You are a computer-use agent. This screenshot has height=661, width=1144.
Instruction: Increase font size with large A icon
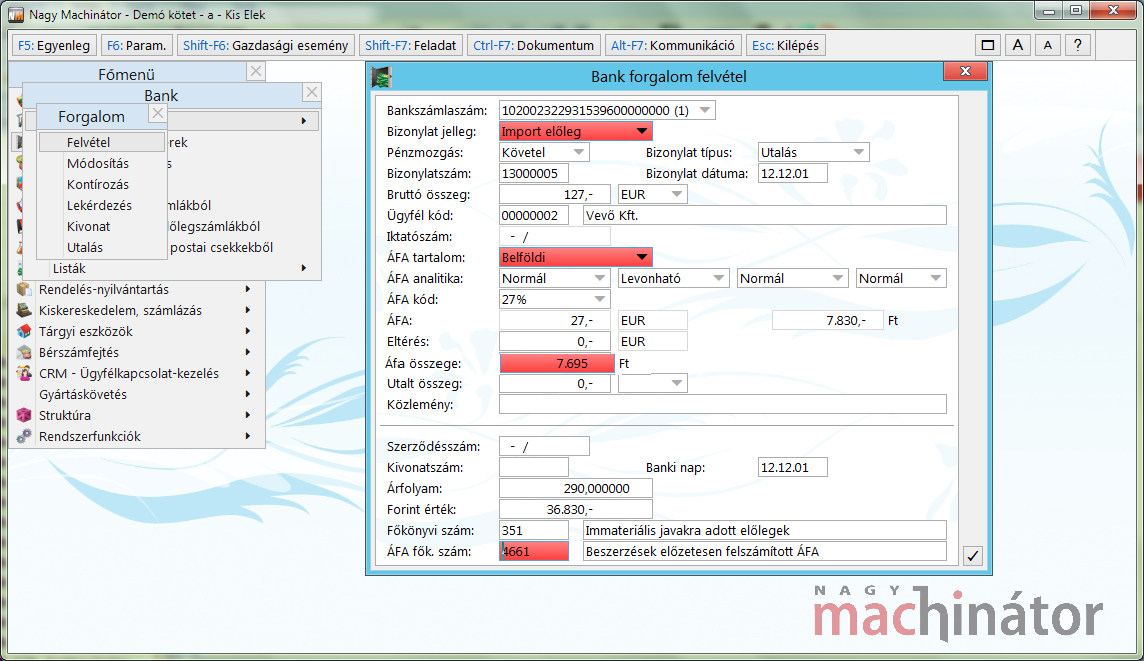click(x=1018, y=45)
